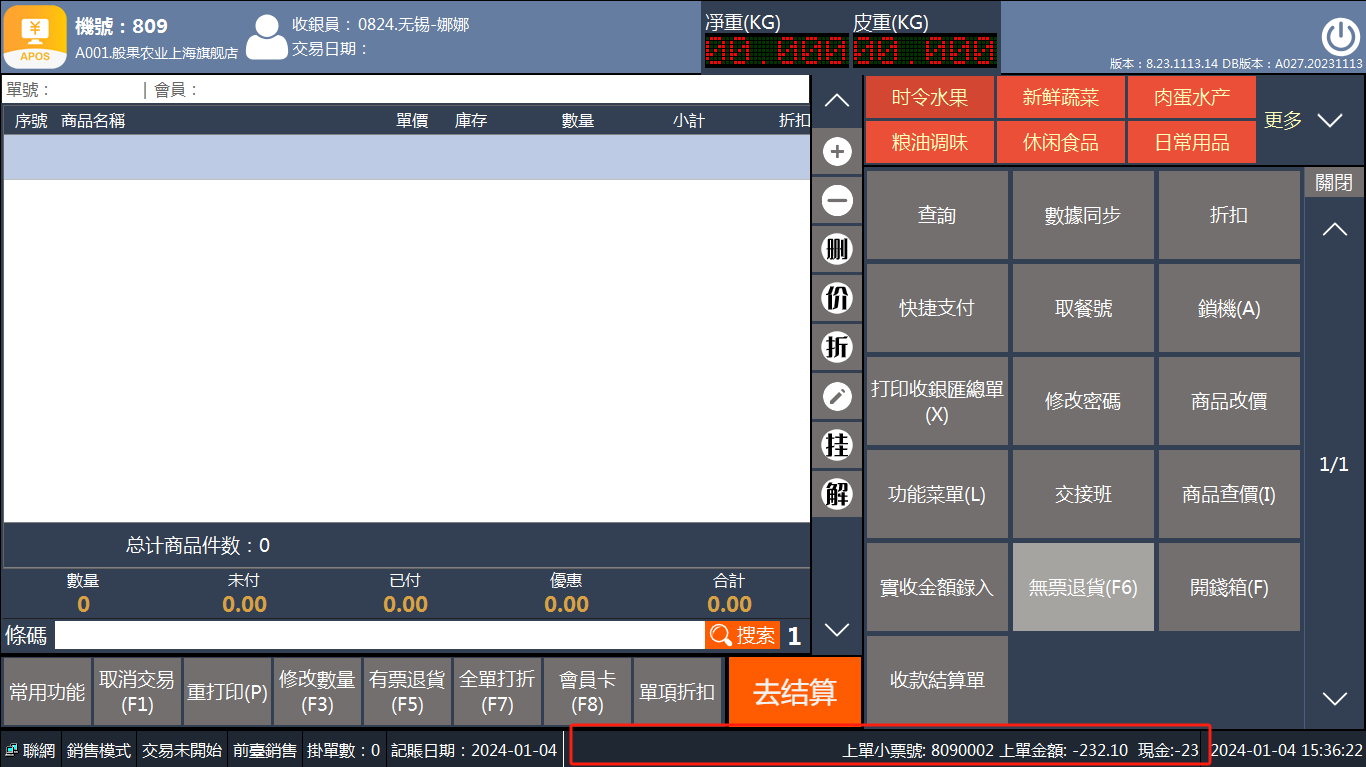Click the minus decrease quantity icon

click(837, 201)
